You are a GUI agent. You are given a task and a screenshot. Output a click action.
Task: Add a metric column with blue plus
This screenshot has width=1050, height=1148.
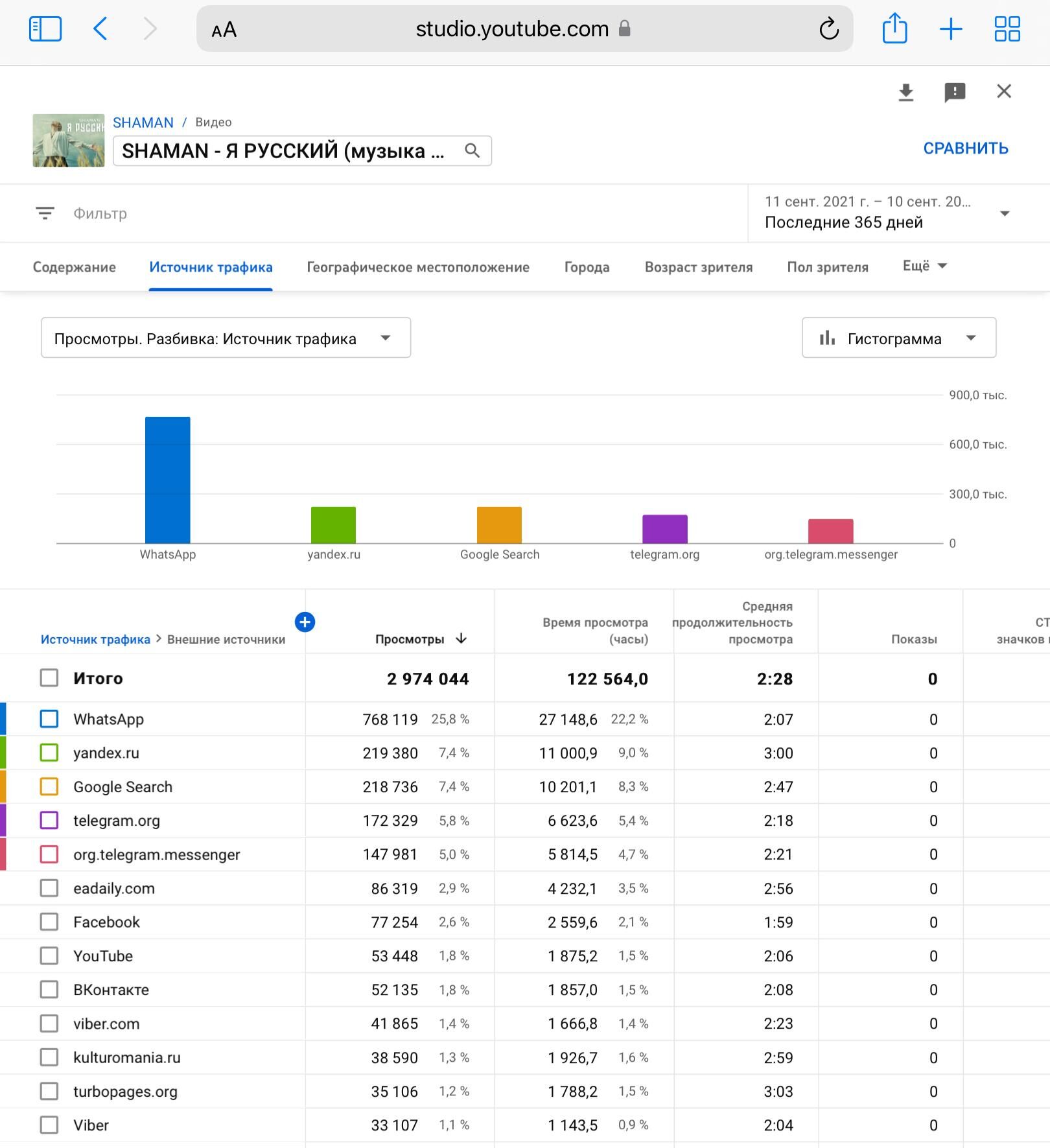(x=305, y=622)
